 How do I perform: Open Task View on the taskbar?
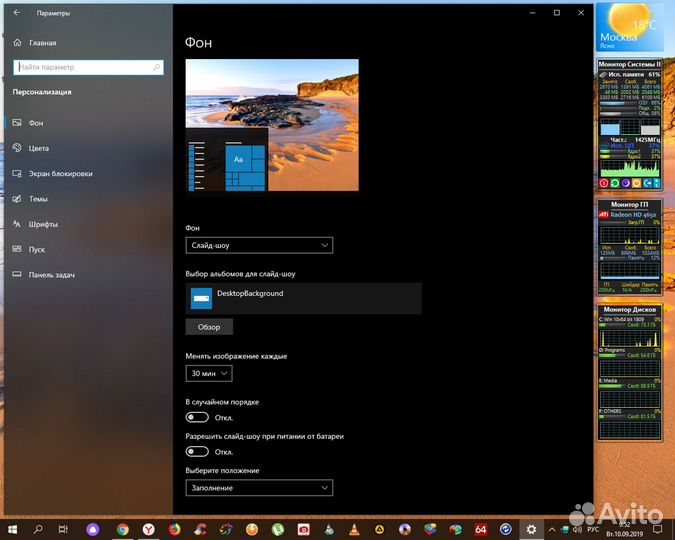(x=63, y=529)
